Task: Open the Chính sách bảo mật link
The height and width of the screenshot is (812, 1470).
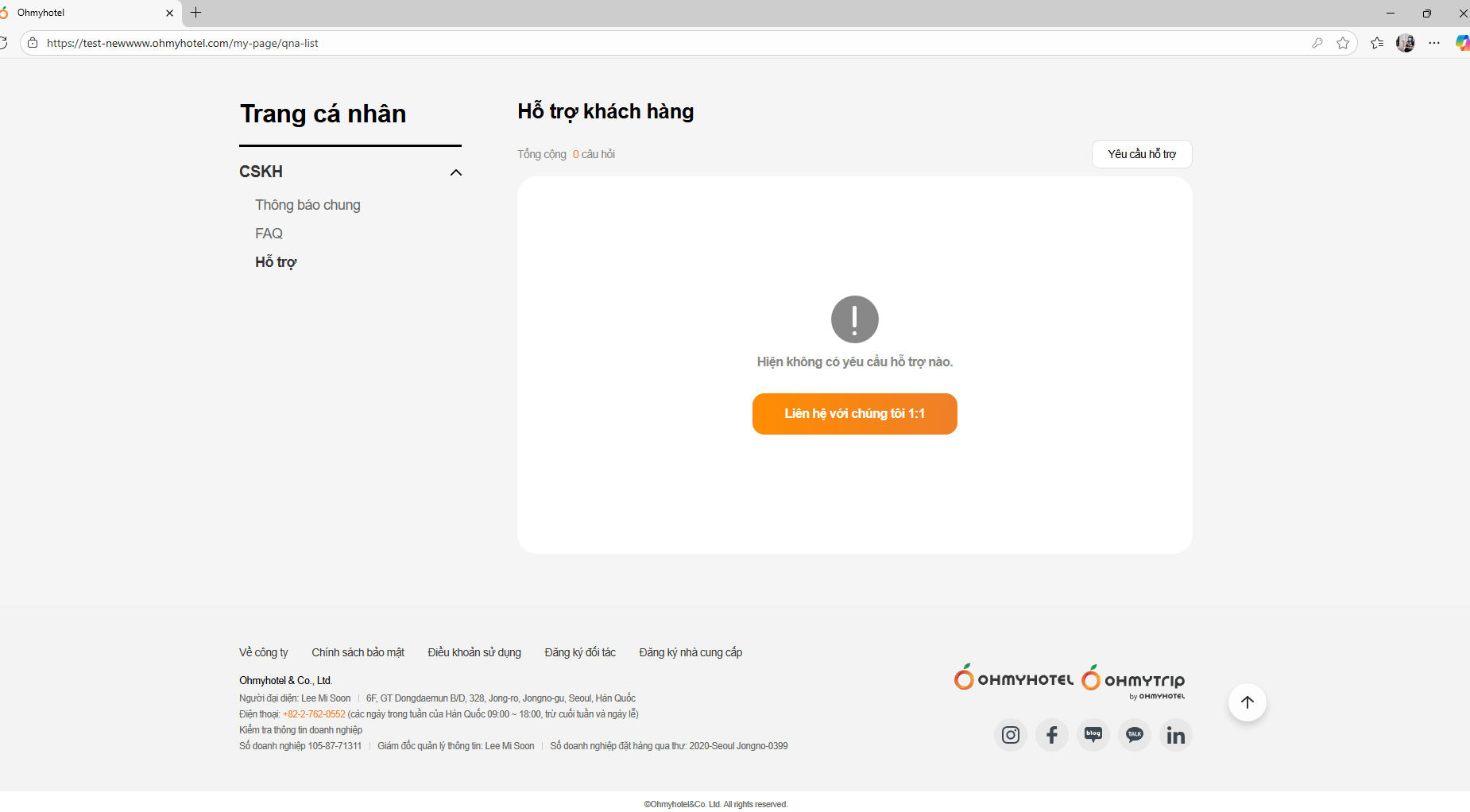Action: pyautogui.click(x=358, y=652)
